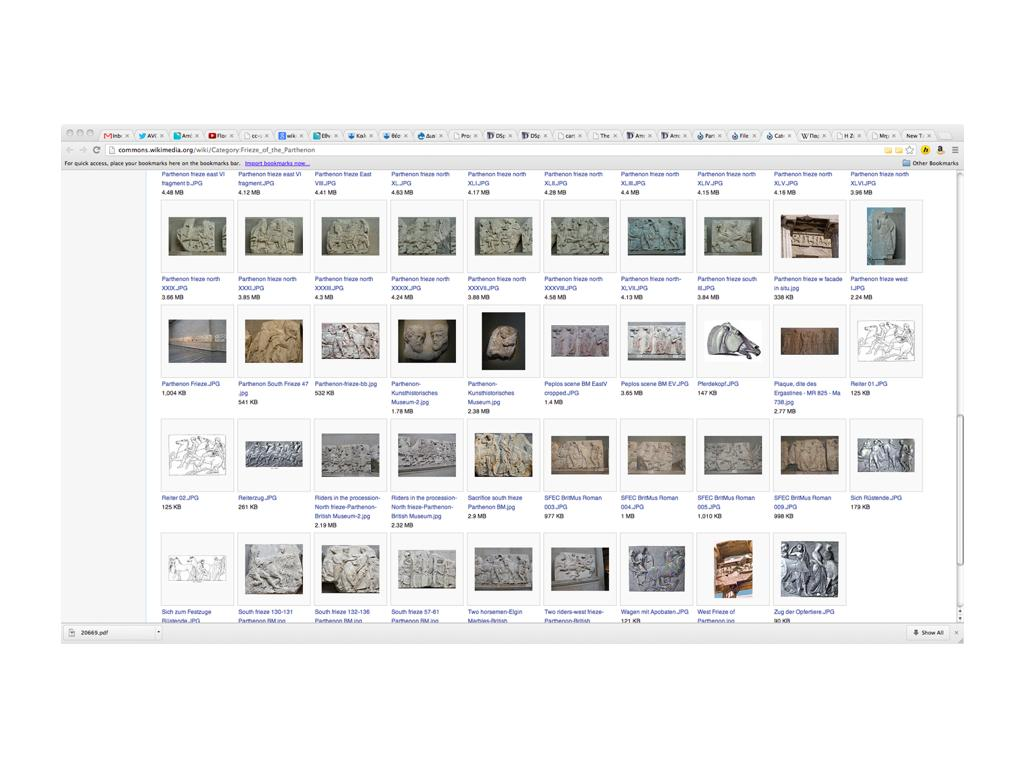Open the Chrome menu hamburger icon
This screenshot has height=768, width=1024.
coord(955,150)
